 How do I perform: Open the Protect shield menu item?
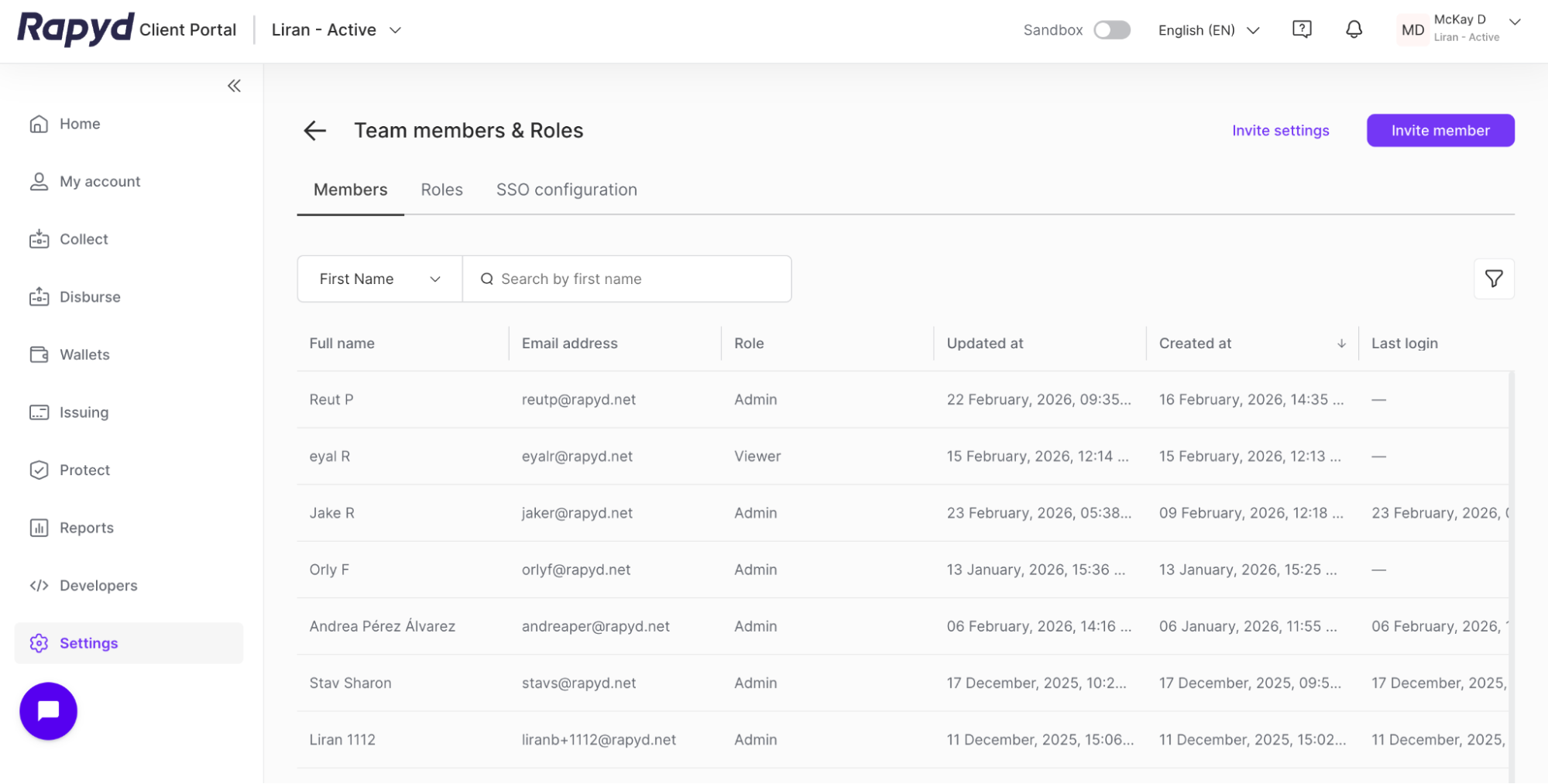click(84, 471)
